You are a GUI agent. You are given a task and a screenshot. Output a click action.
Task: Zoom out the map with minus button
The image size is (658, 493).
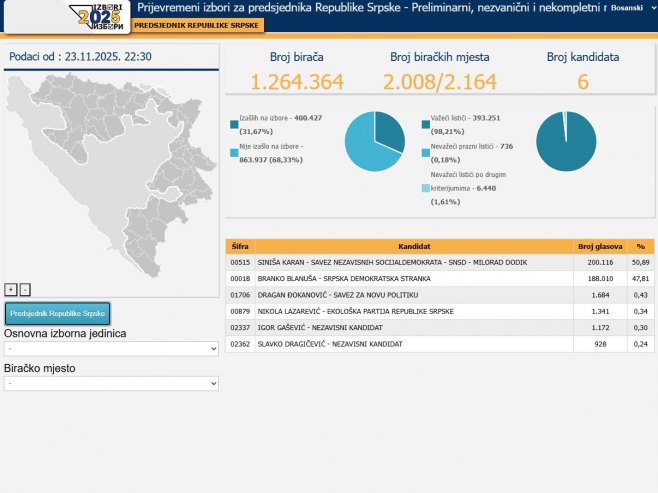[x=25, y=289]
